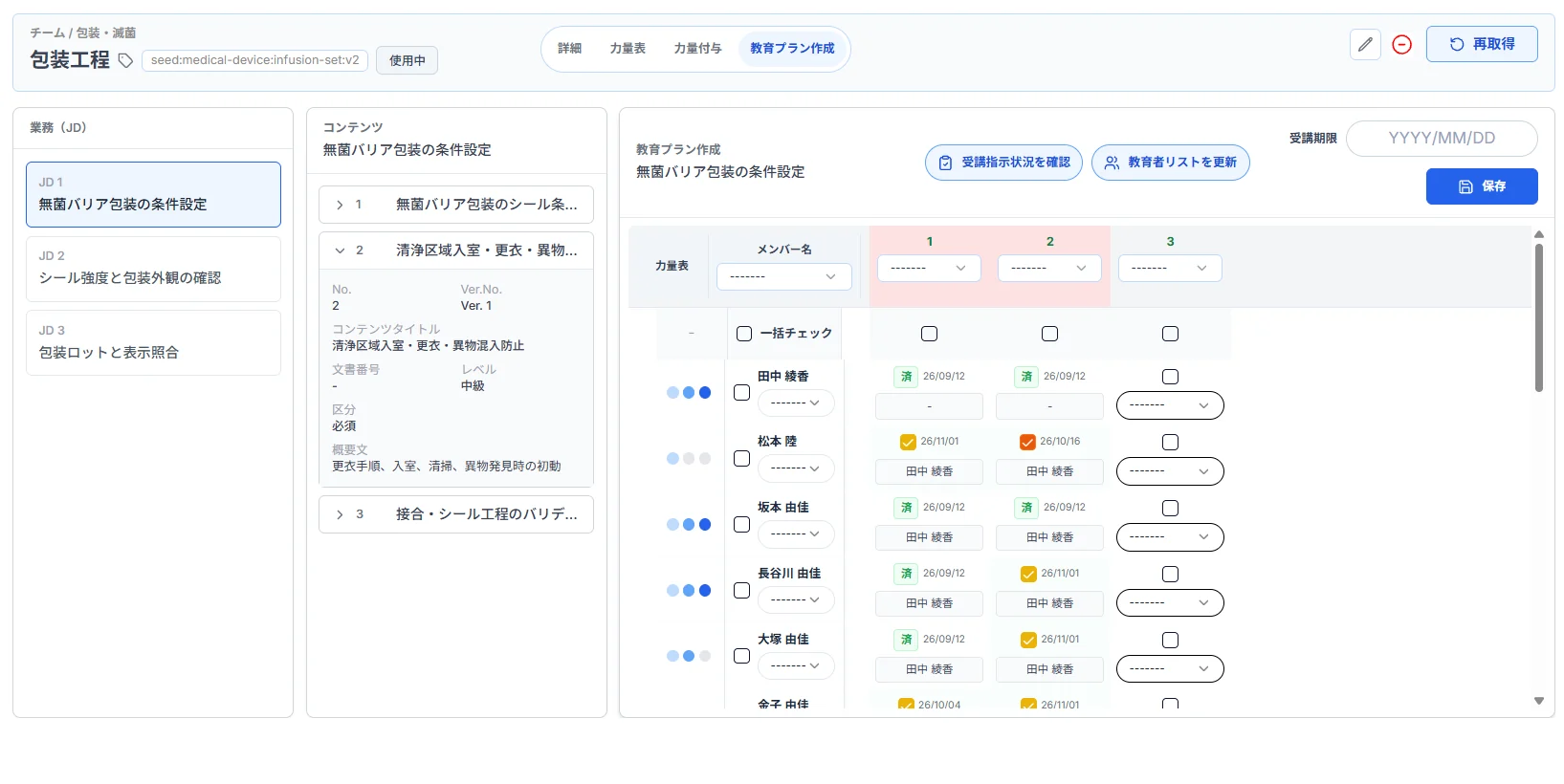This screenshot has width=1564, height=784.
Task: Tick column 3 checkbox for 坂本 由佳
Action: [x=1170, y=509]
